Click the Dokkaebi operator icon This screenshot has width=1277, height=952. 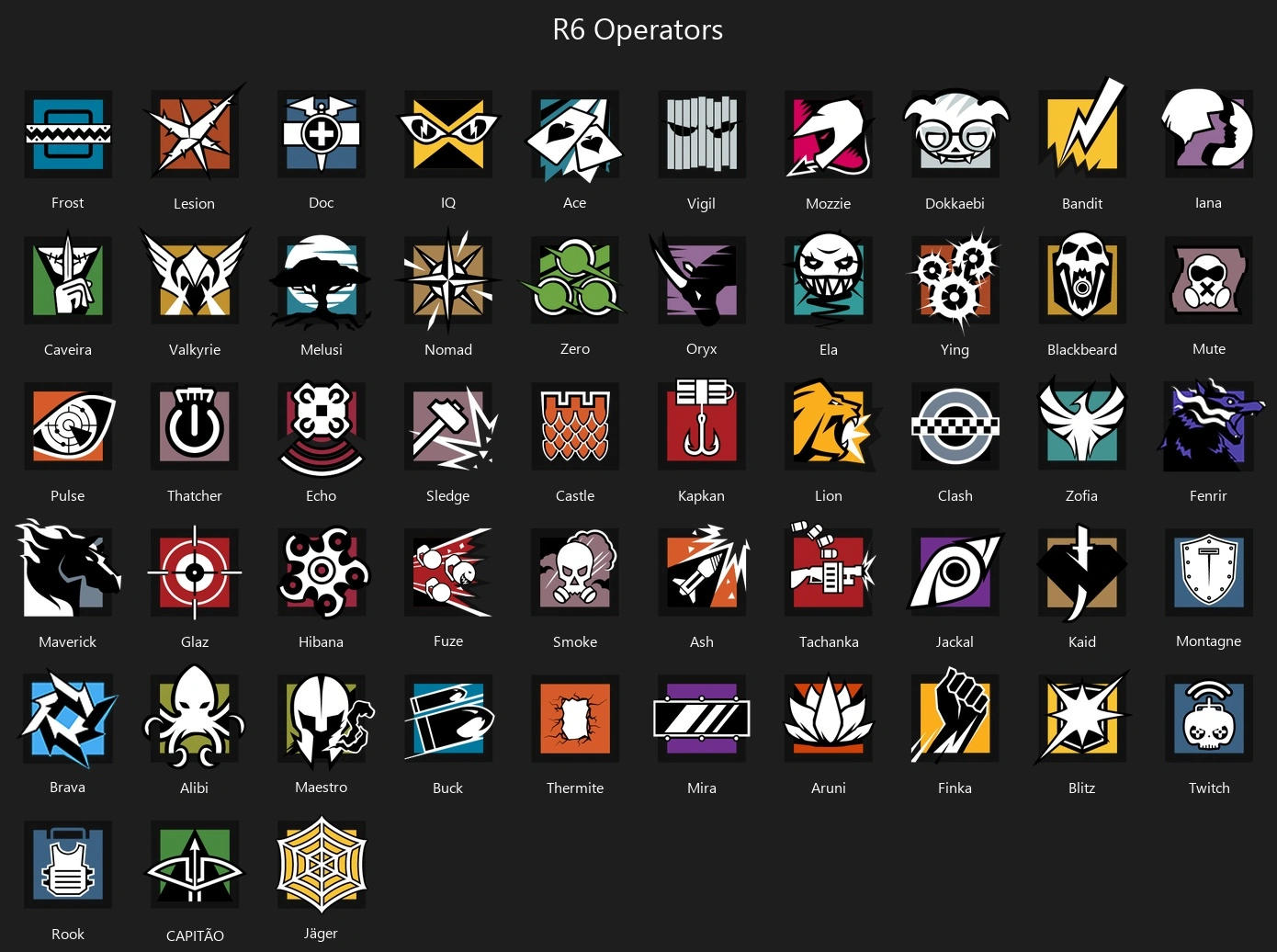pos(955,134)
